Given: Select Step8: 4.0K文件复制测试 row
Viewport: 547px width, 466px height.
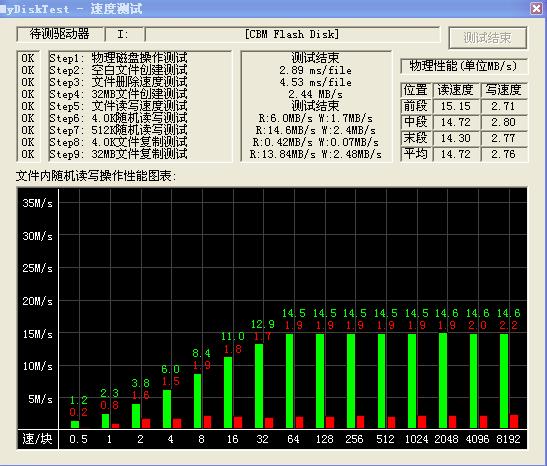Looking at the screenshot, I should [118, 142].
